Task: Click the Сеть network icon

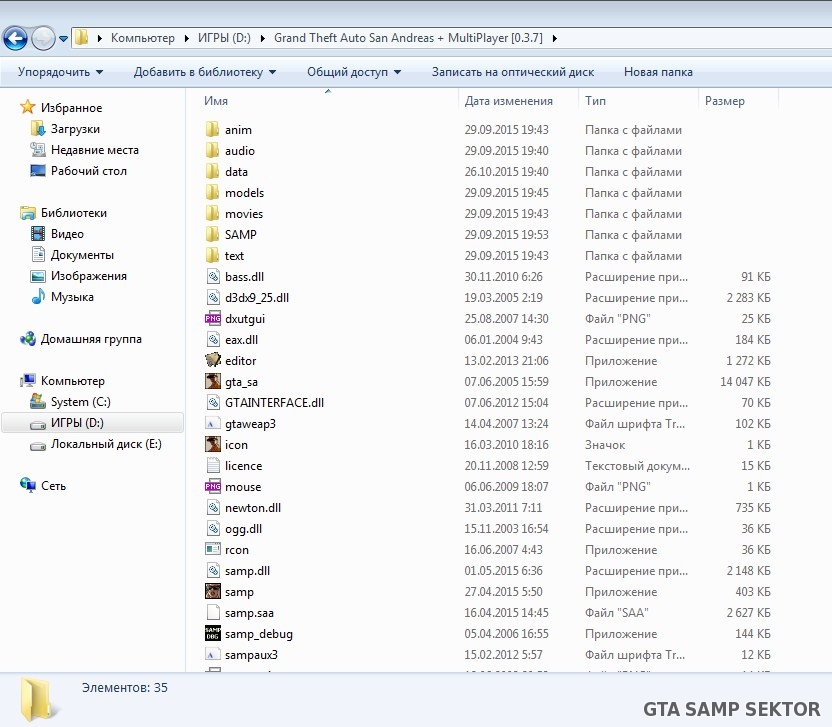Action: pyautogui.click(x=28, y=486)
